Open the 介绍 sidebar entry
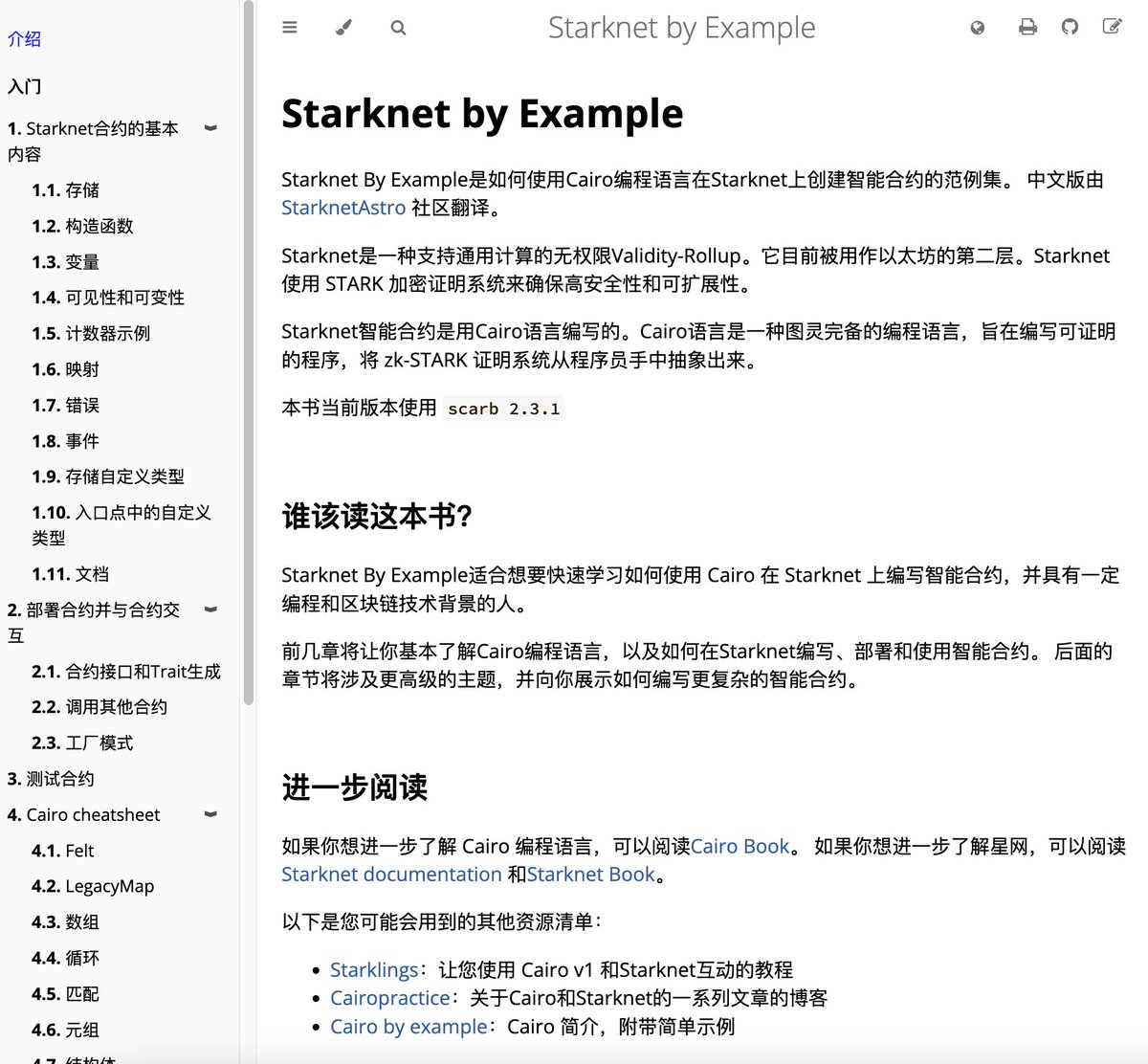 pyautogui.click(x=24, y=39)
